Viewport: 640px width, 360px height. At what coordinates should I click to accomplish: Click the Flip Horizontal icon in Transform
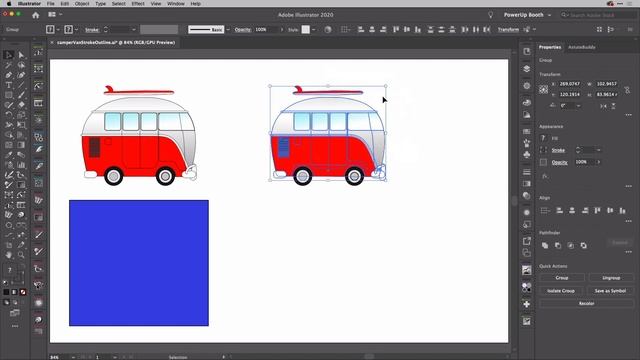(603, 106)
